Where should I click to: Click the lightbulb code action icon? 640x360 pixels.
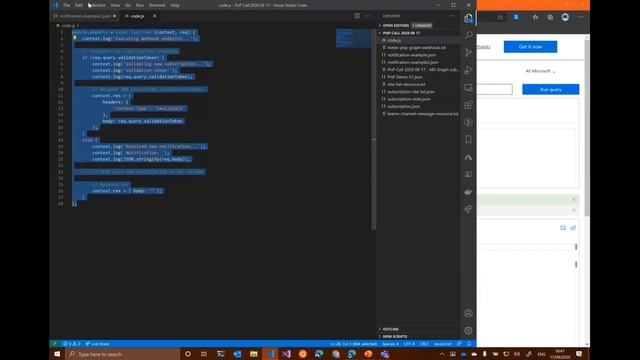click(x=75, y=38)
